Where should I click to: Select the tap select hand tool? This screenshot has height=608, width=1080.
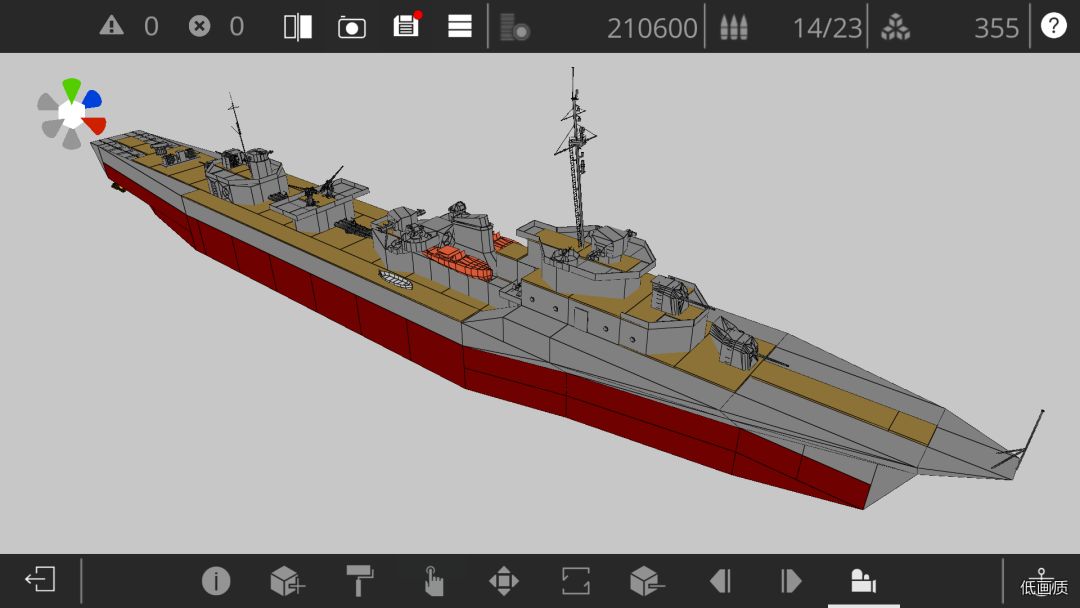(x=433, y=581)
